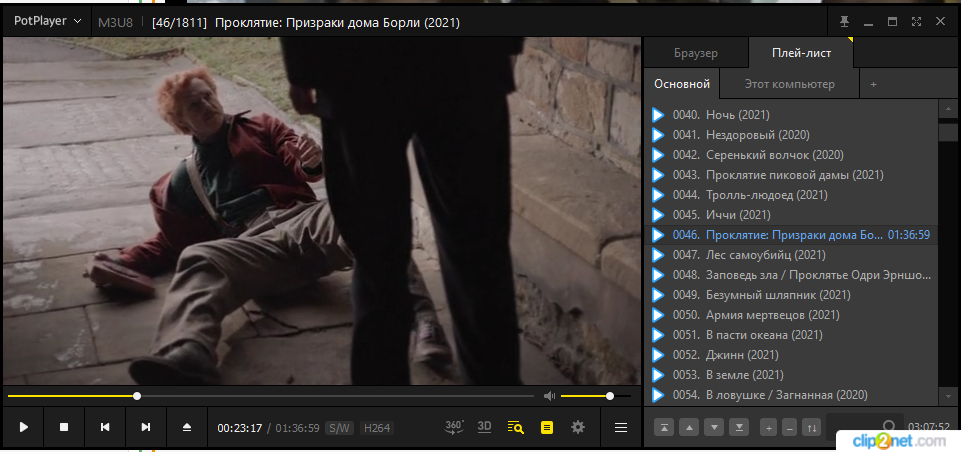961x452 pixels.
Task: Move selected playlist item up
Action: (689, 427)
